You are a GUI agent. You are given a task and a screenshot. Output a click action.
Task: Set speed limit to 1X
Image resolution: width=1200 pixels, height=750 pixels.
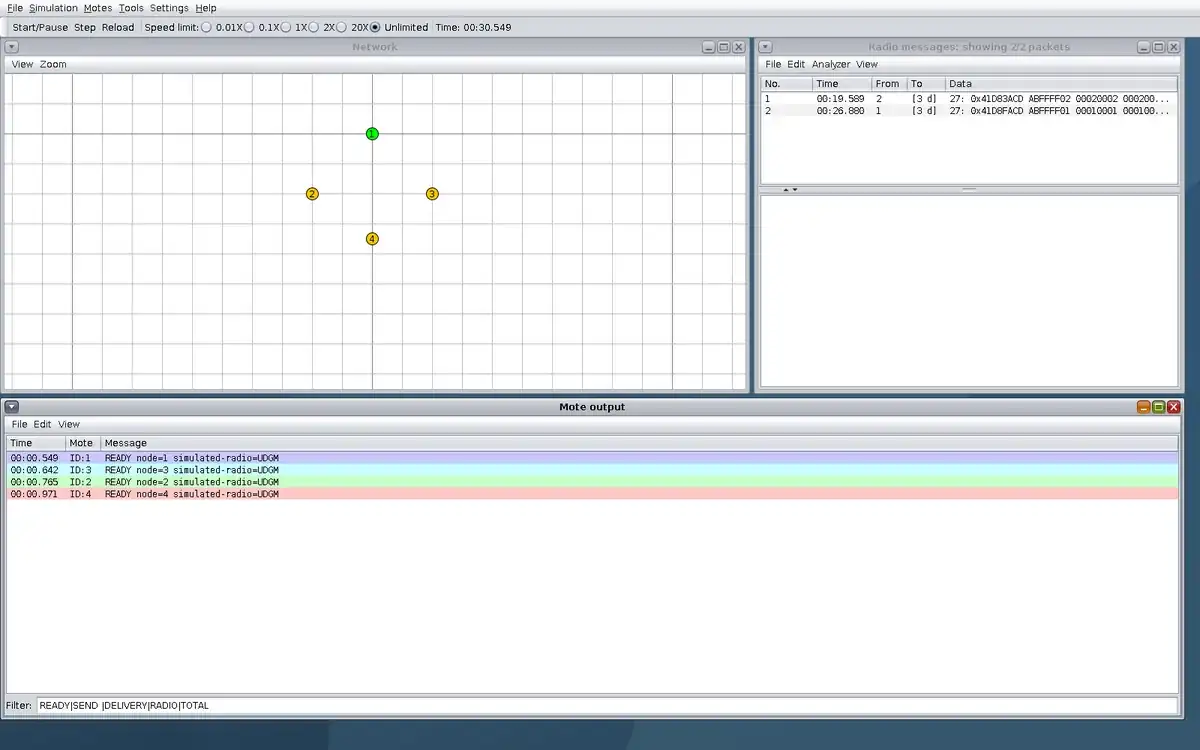click(x=287, y=27)
